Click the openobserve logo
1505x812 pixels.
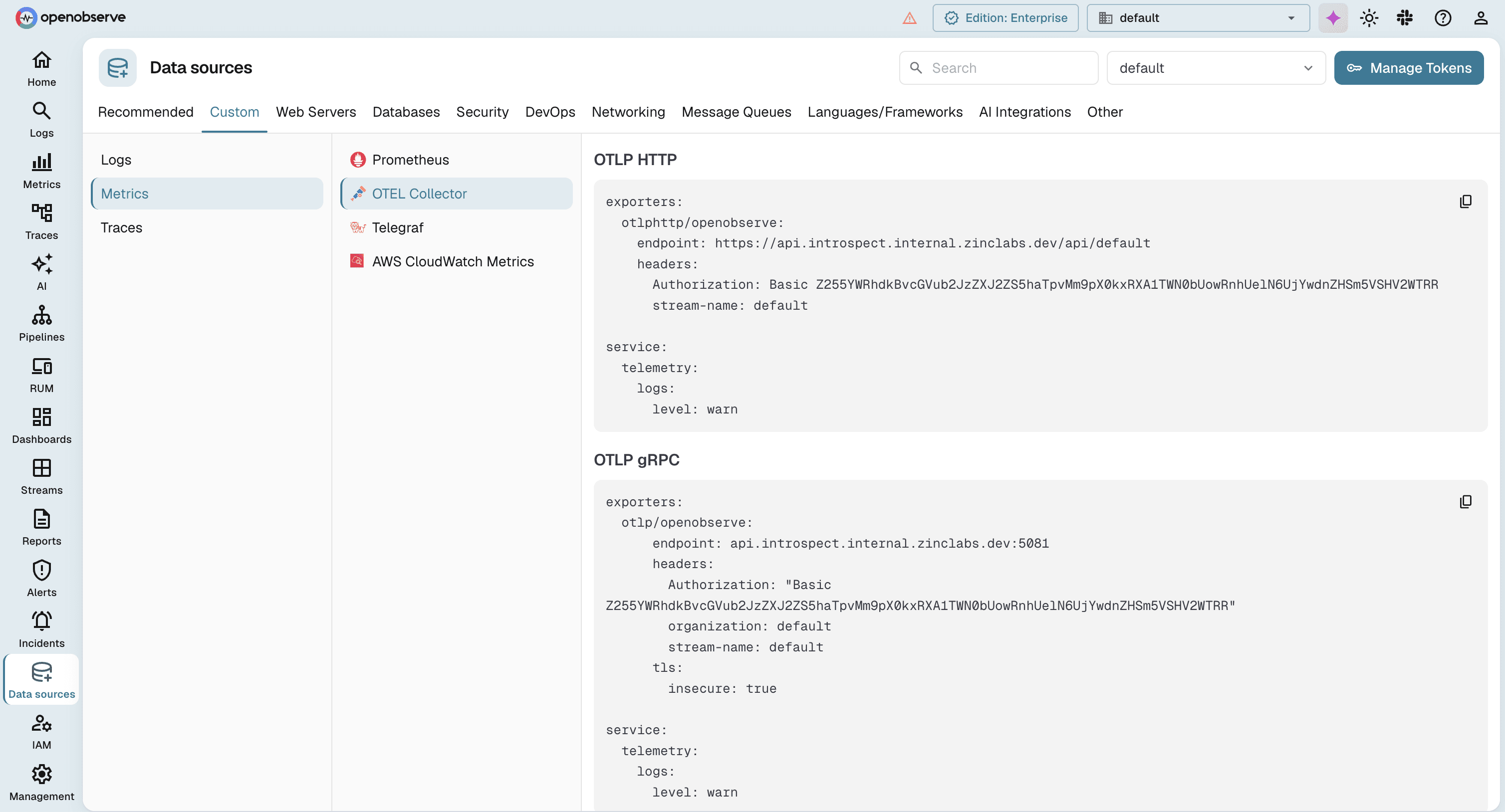(x=71, y=17)
